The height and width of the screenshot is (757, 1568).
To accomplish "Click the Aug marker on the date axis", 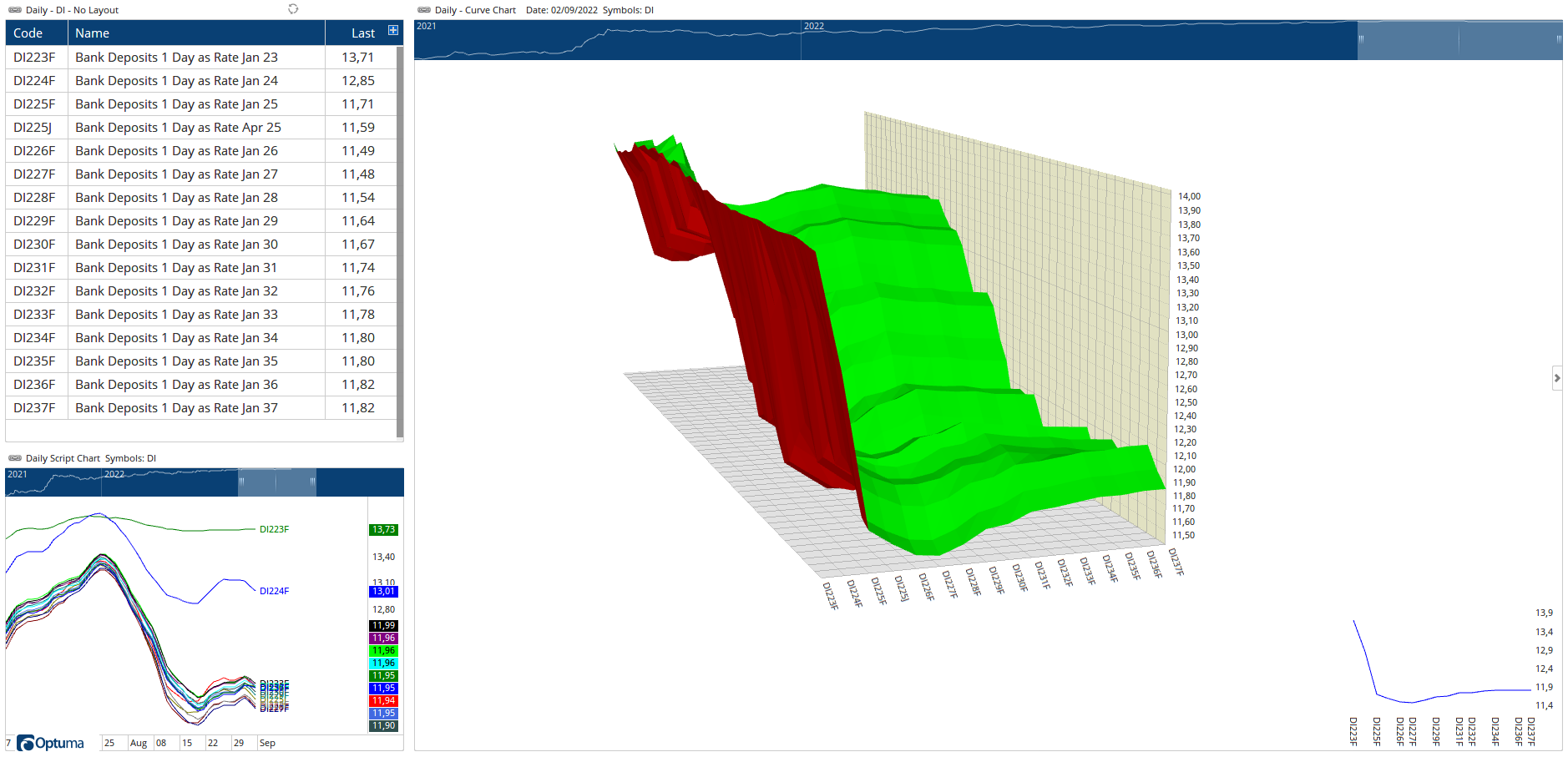I will click(x=139, y=743).
